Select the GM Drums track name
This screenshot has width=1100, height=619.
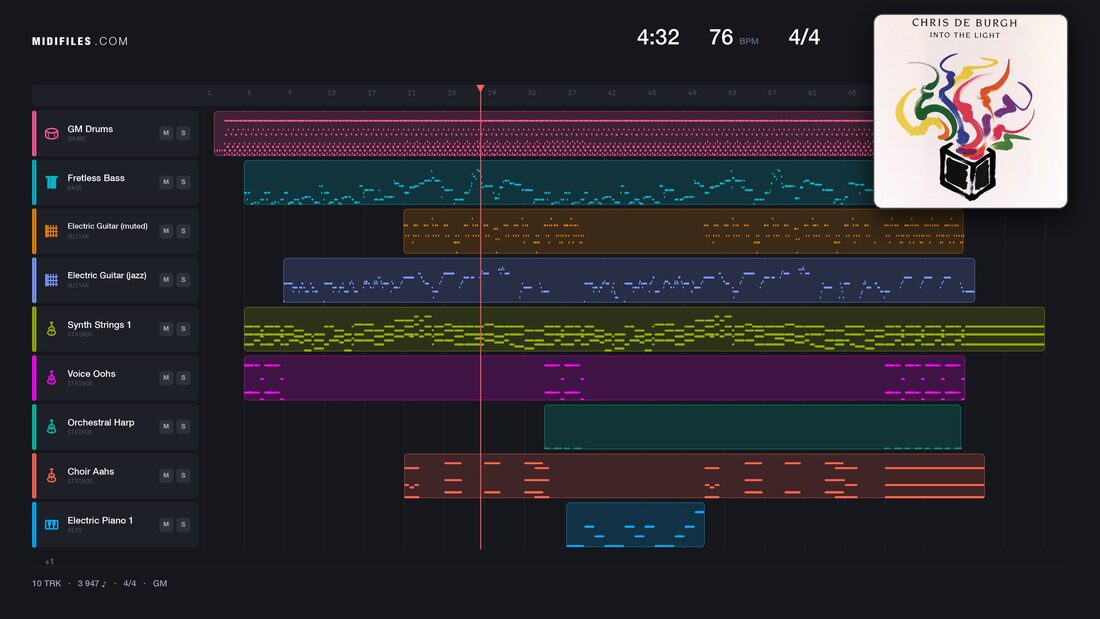coord(90,129)
